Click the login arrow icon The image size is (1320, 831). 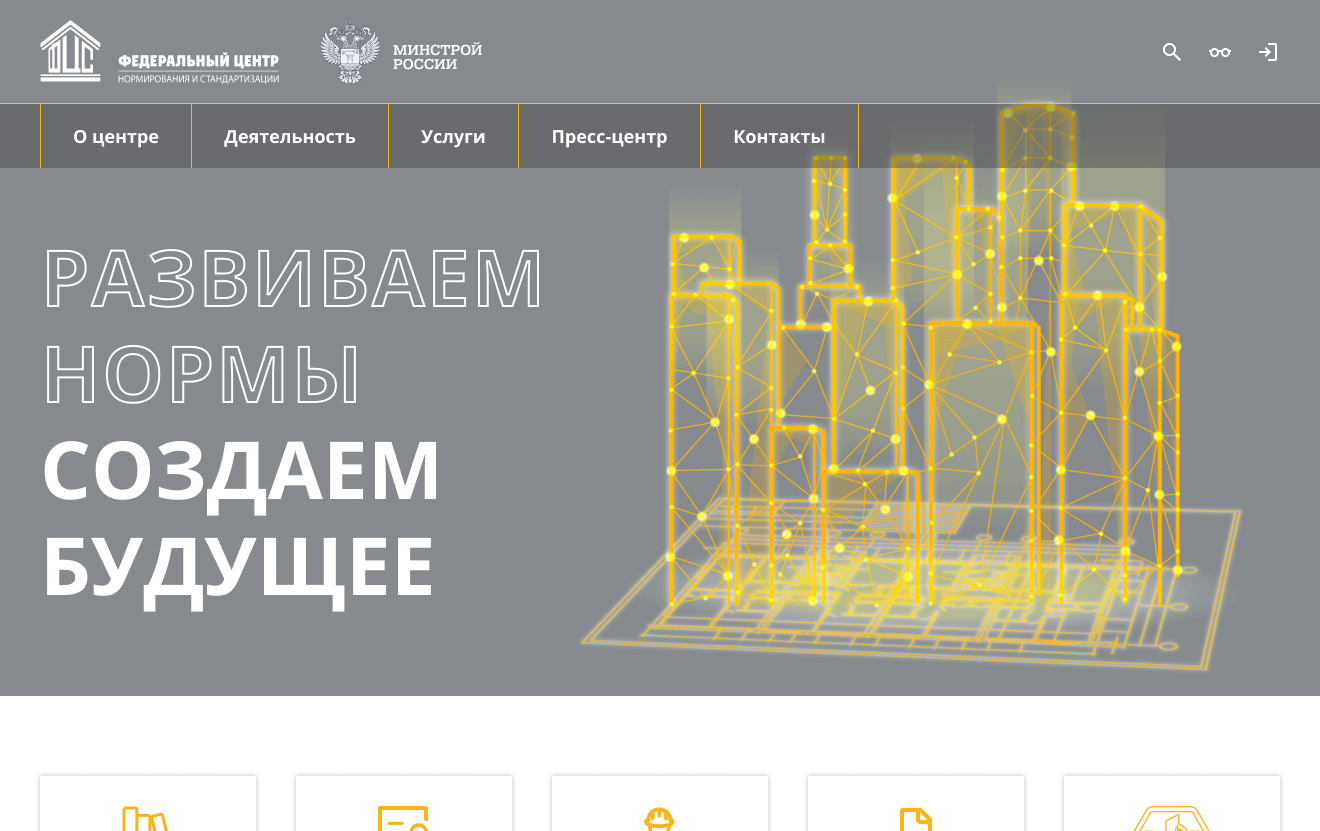coord(1268,52)
